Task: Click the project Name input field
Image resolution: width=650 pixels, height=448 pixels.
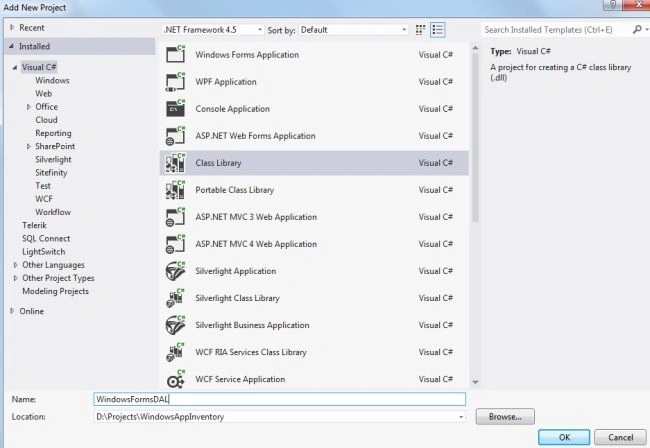Action: click(279, 399)
